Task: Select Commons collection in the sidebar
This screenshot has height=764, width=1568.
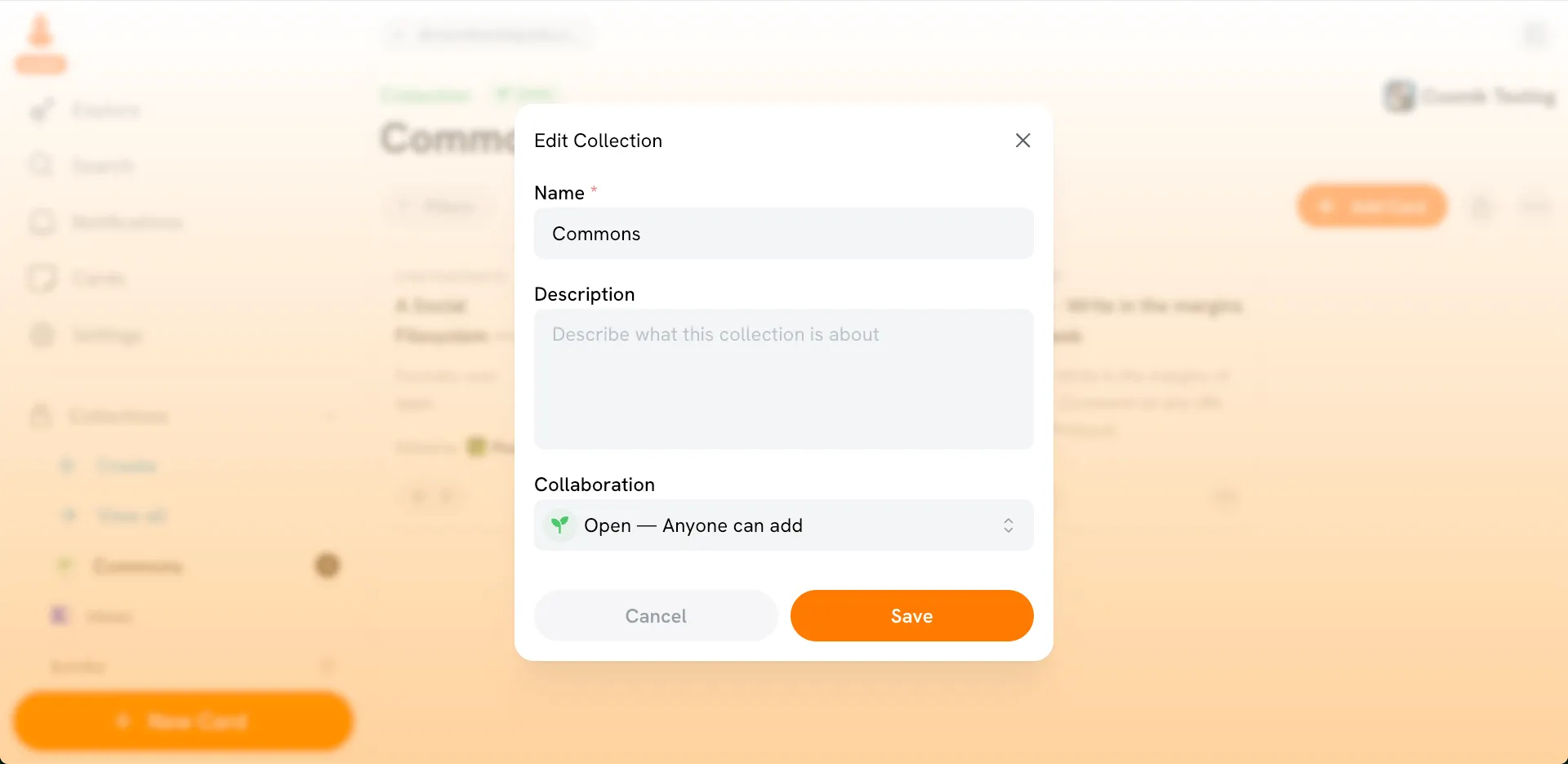Action: (137, 566)
